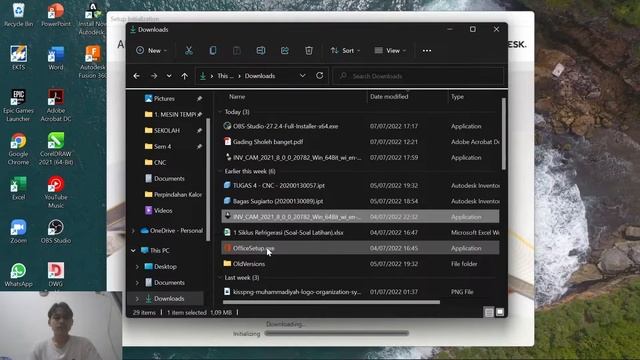Expand the Desktop tree node

tap(138, 267)
